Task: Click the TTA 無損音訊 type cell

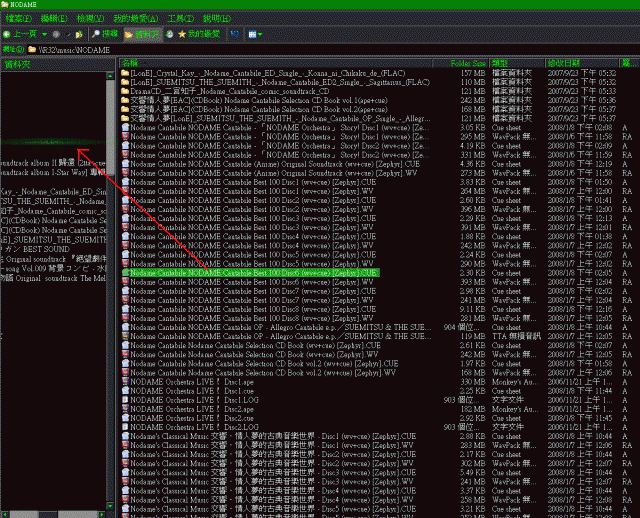Action: tap(516, 336)
